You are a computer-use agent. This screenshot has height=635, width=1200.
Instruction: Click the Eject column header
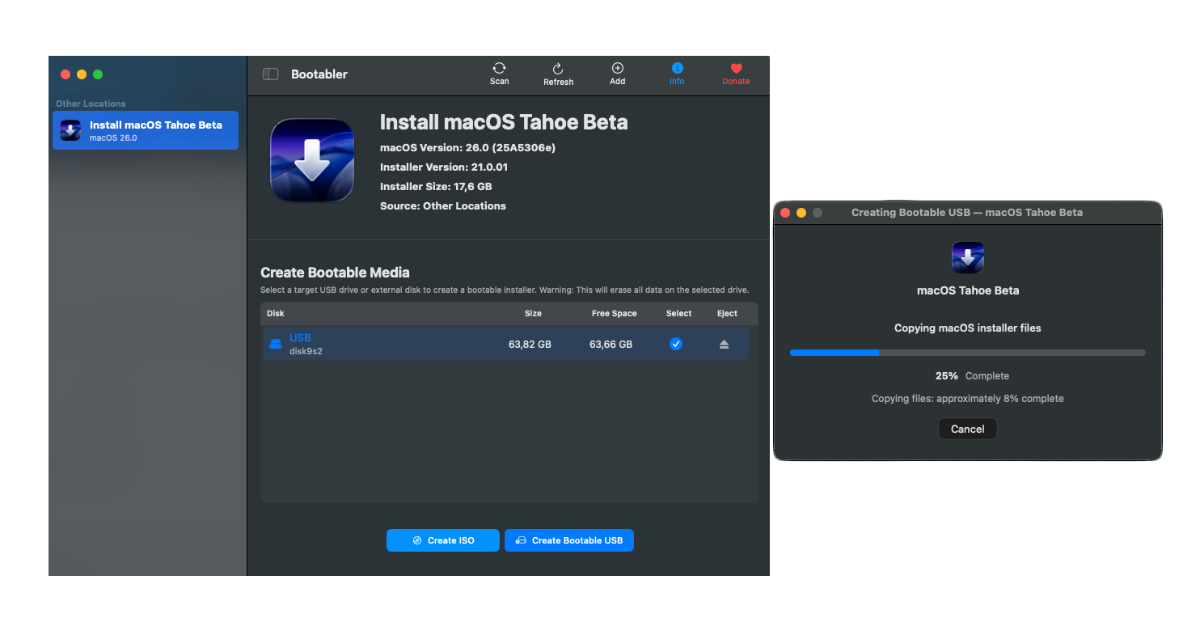(727, 314)
